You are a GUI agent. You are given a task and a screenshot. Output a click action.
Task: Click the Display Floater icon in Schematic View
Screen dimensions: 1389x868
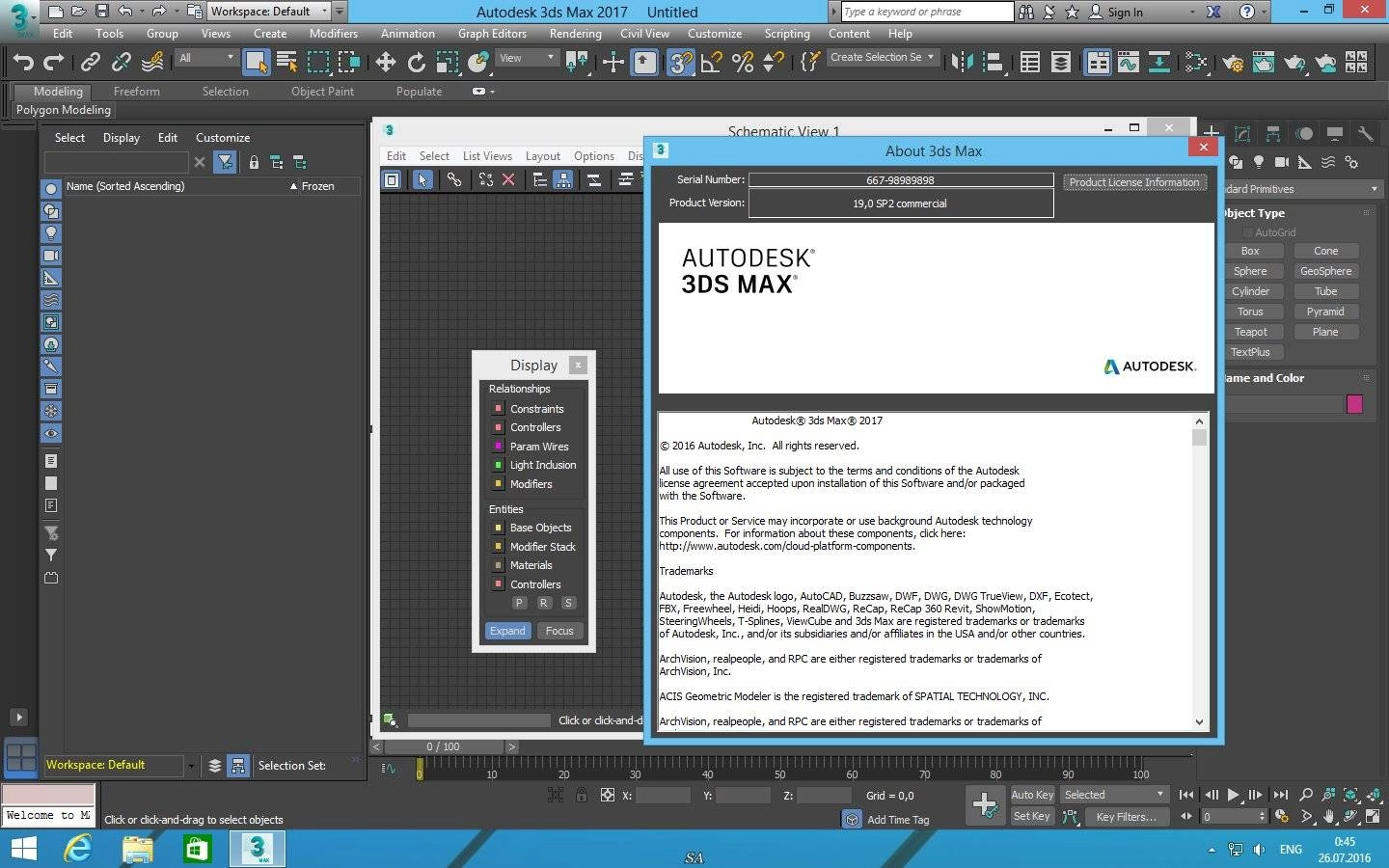pyautogui.click(x=392, y=179)
